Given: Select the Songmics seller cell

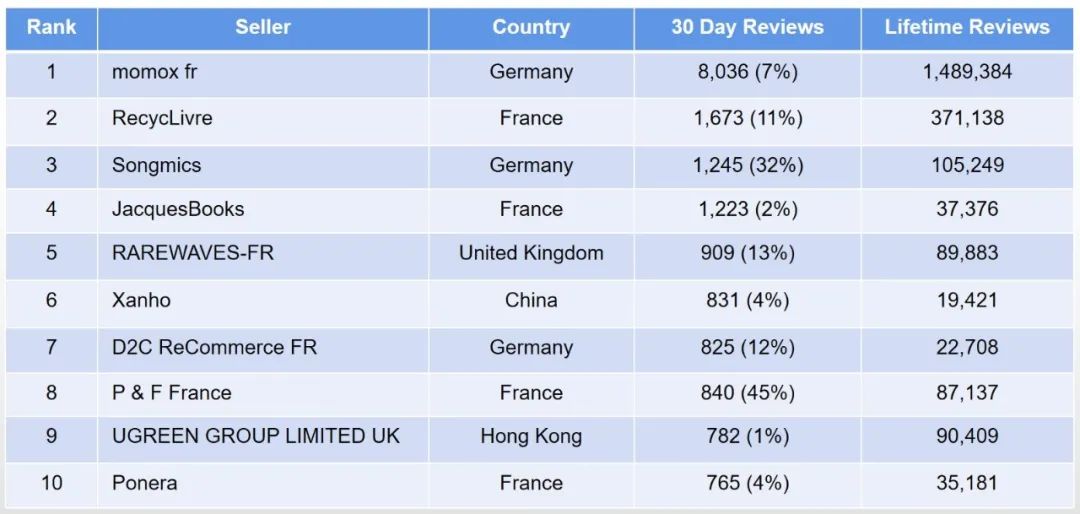Looking at the screenshot, I should pyautogui.click(x=157, y=165).
